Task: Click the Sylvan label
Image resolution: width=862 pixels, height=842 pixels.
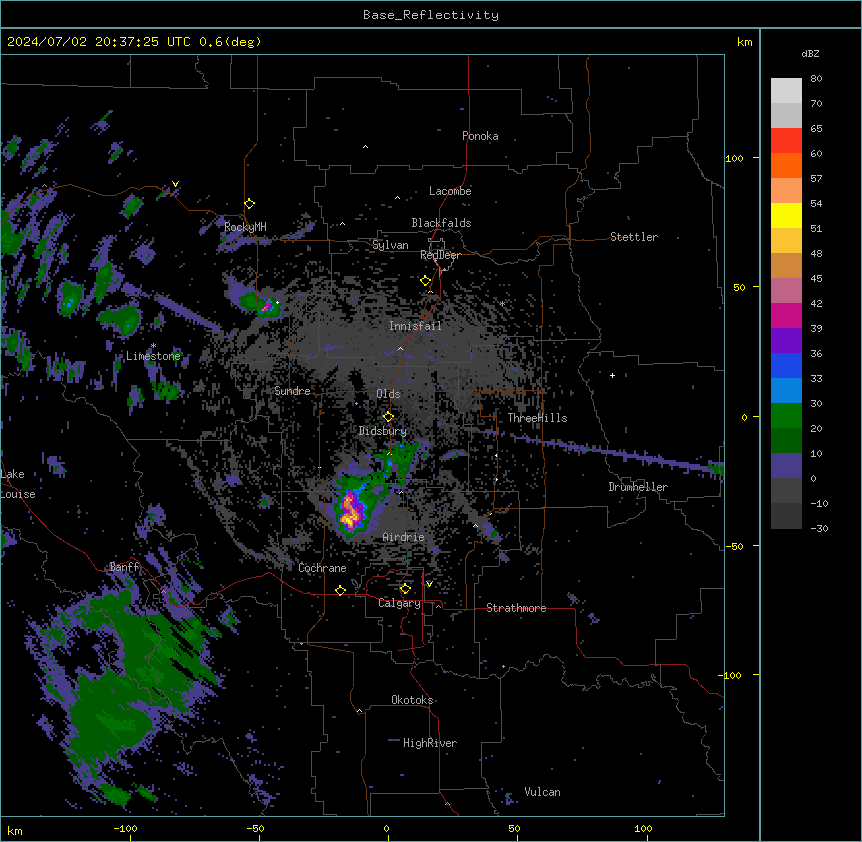Action: pyautogui.click(x=390, y=245)
